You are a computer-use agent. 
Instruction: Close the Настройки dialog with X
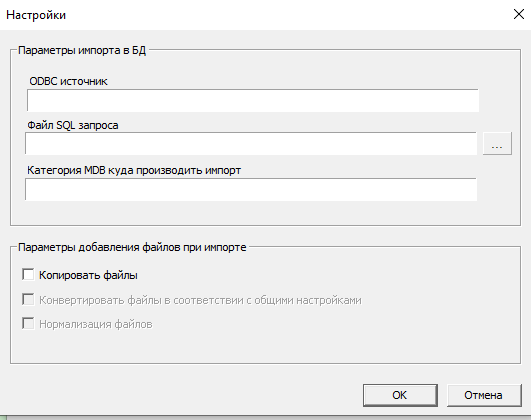(x=519, y=14)
